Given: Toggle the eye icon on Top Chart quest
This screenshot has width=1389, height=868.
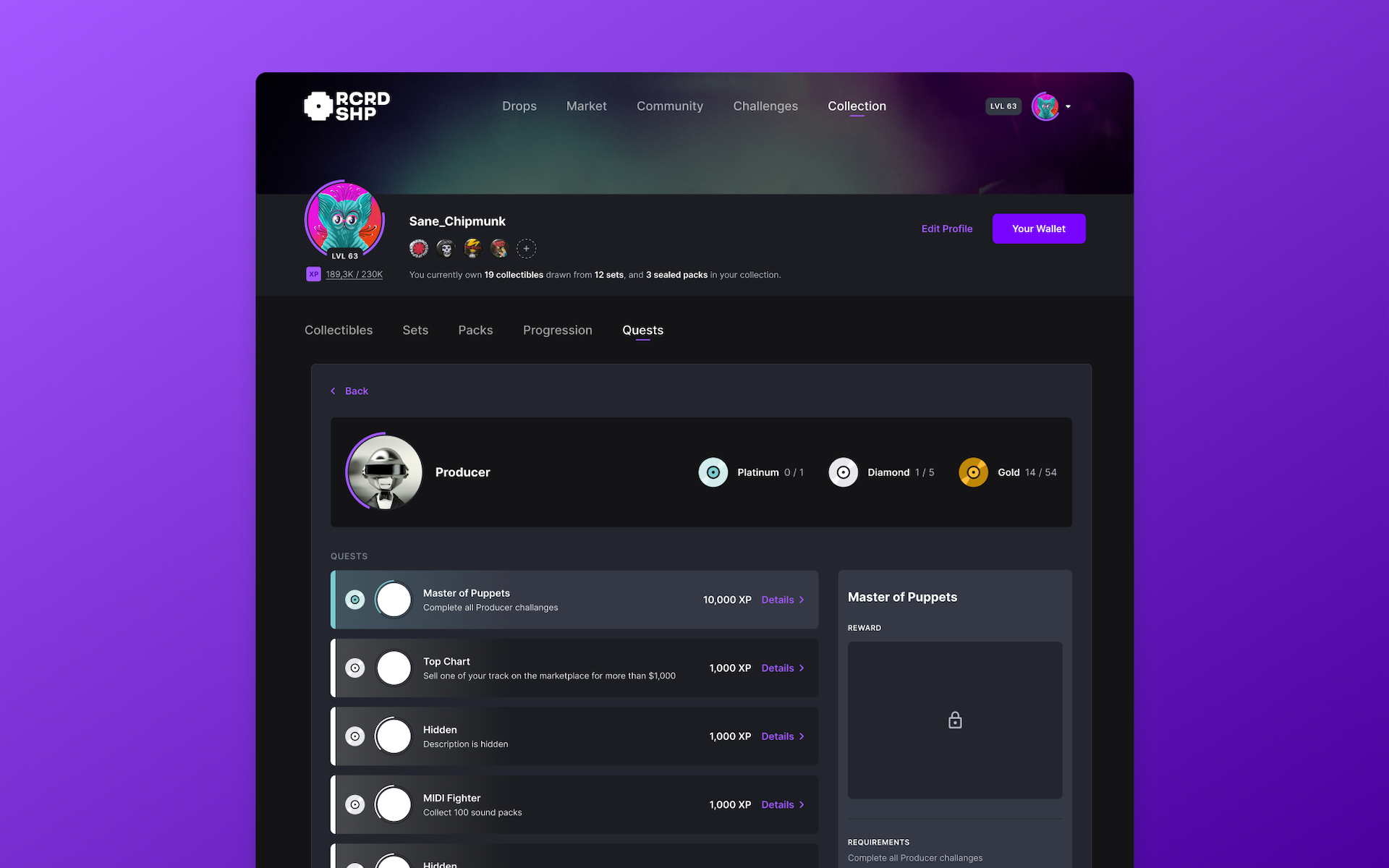Looking at the screenshot, I should 355,668.
